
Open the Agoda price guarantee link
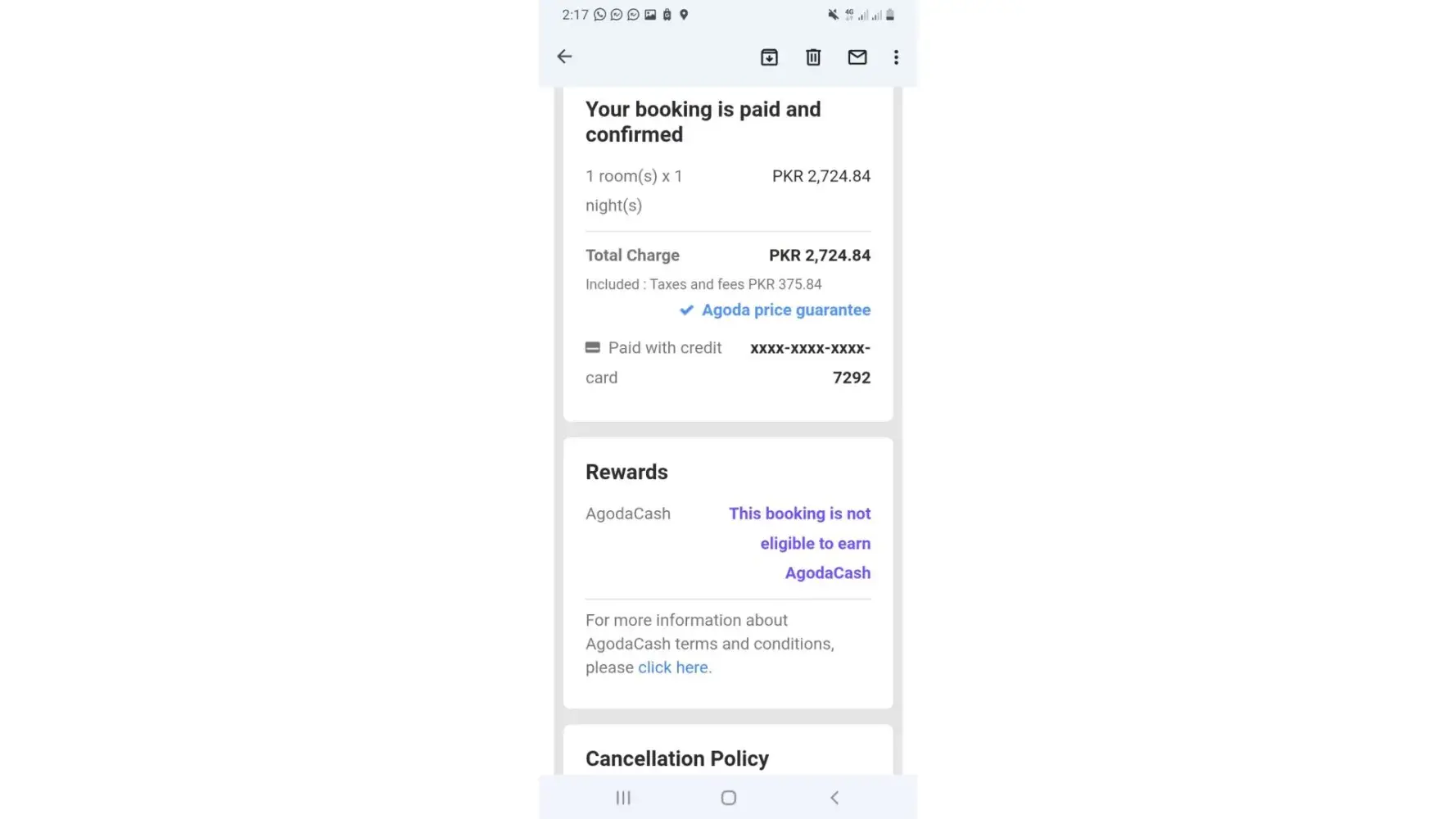[785, 310]
